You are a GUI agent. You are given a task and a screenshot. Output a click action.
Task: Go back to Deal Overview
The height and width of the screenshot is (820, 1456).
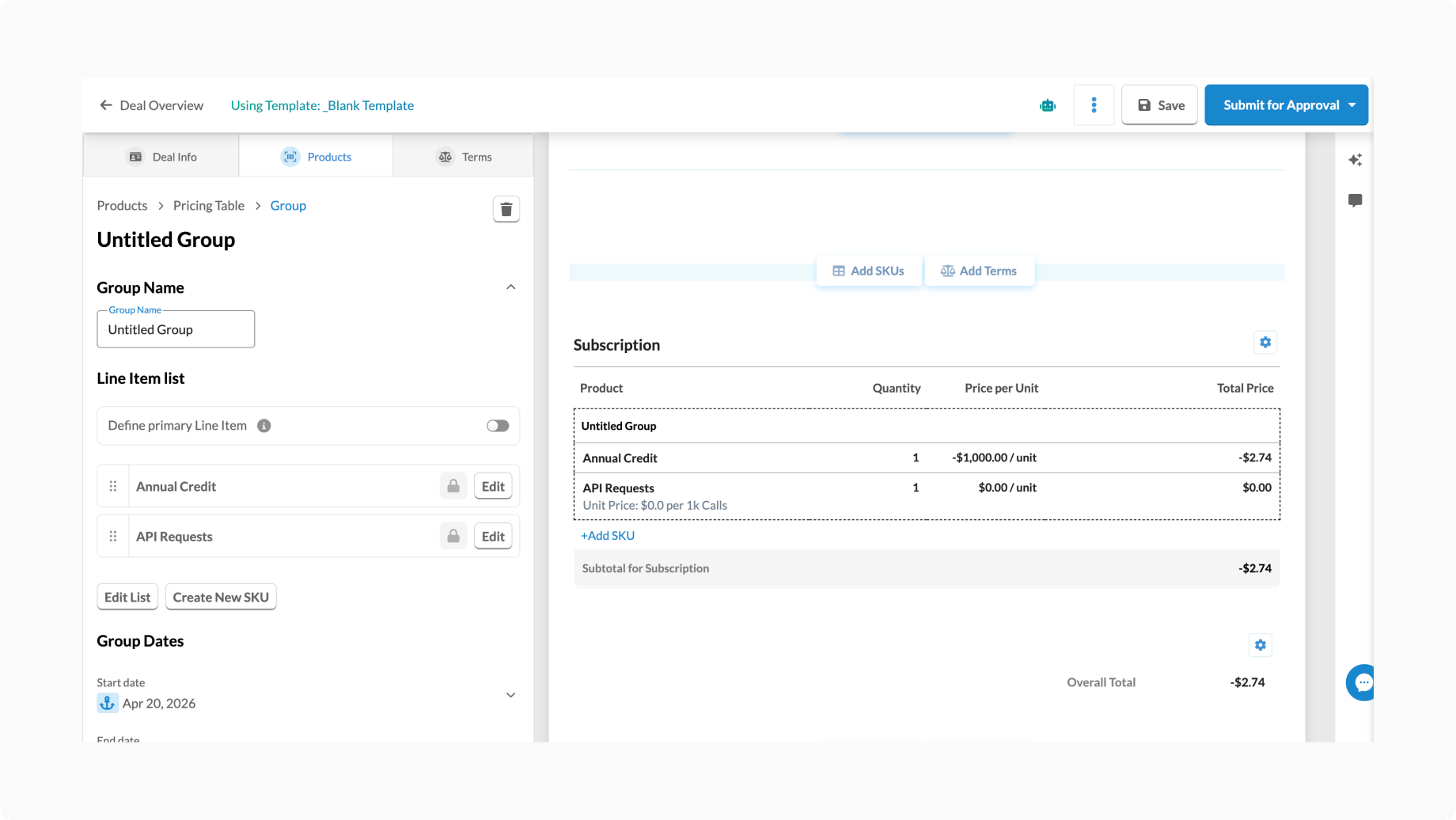[x=151, y=105]
